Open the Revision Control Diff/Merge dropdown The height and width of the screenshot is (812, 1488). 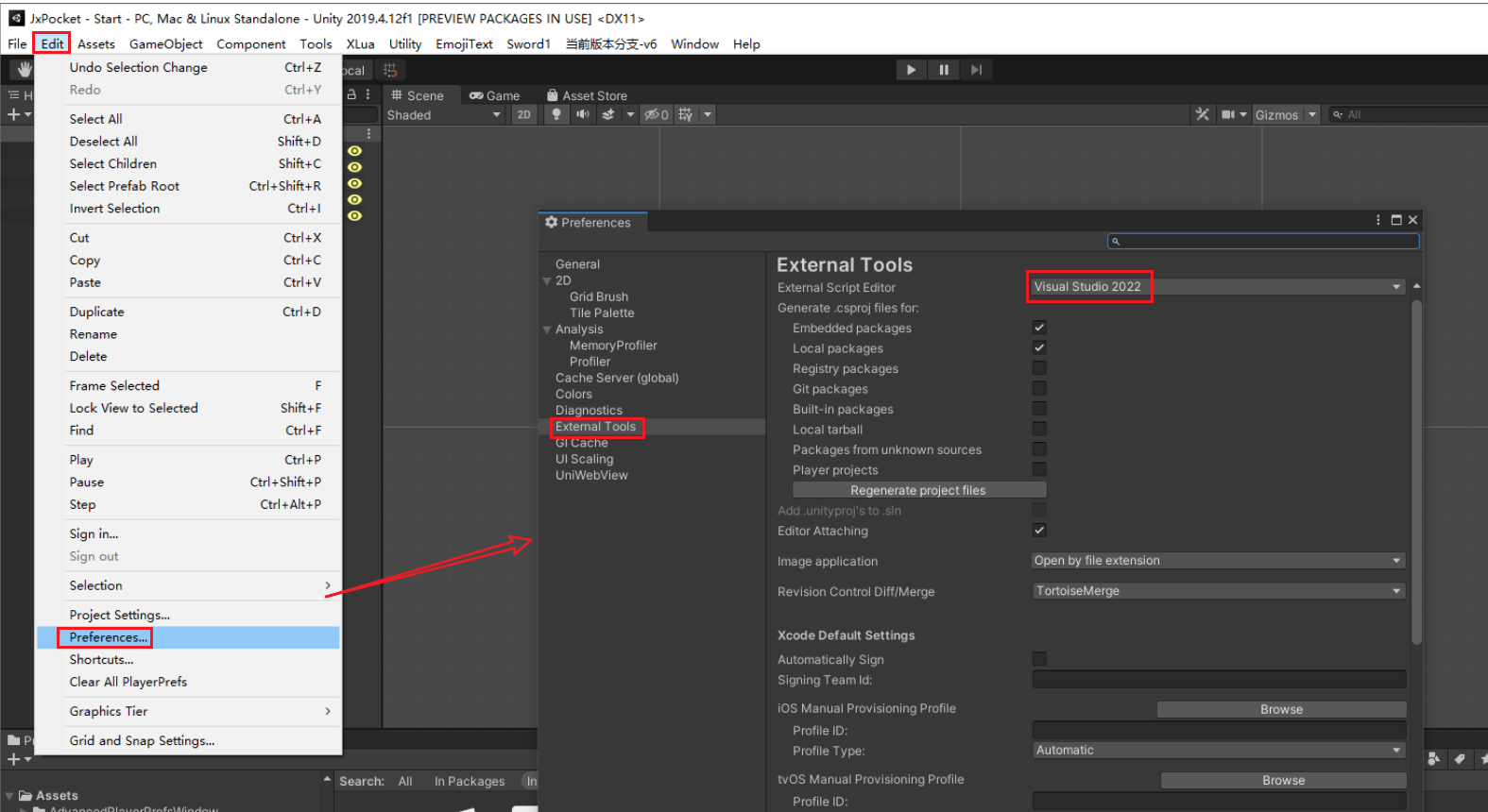1218,591
